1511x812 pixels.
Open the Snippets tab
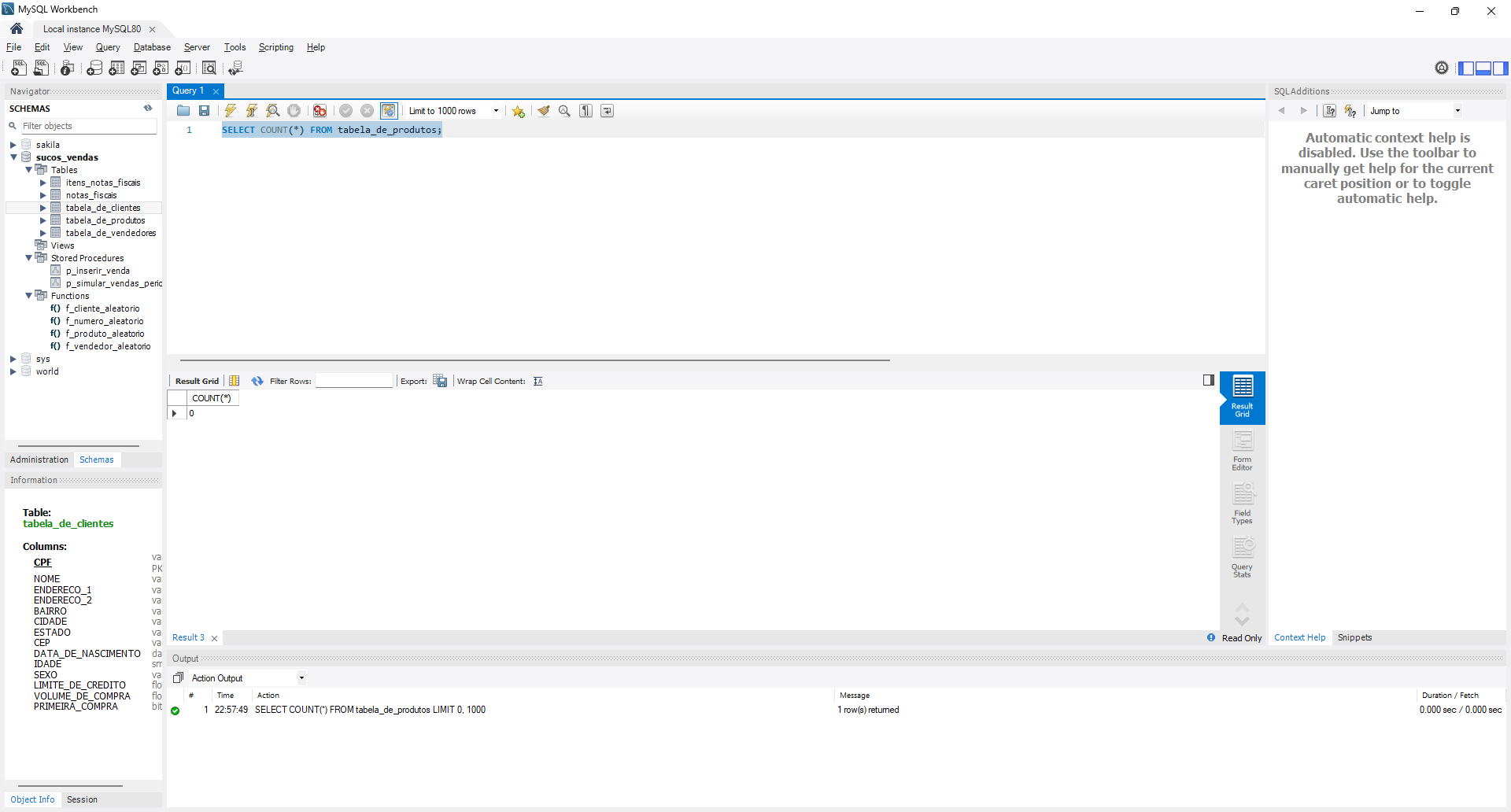pyautogui.click(x=1354, y=638)
